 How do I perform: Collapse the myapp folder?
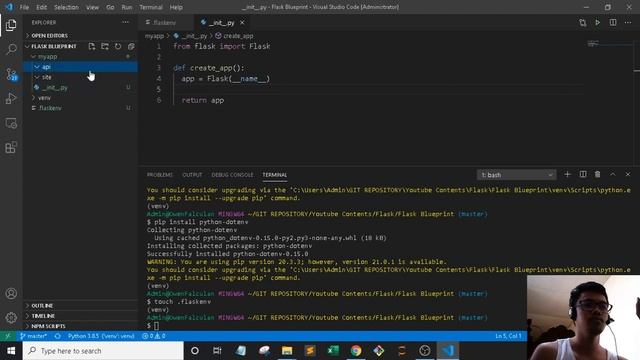(x=33, y=57)
